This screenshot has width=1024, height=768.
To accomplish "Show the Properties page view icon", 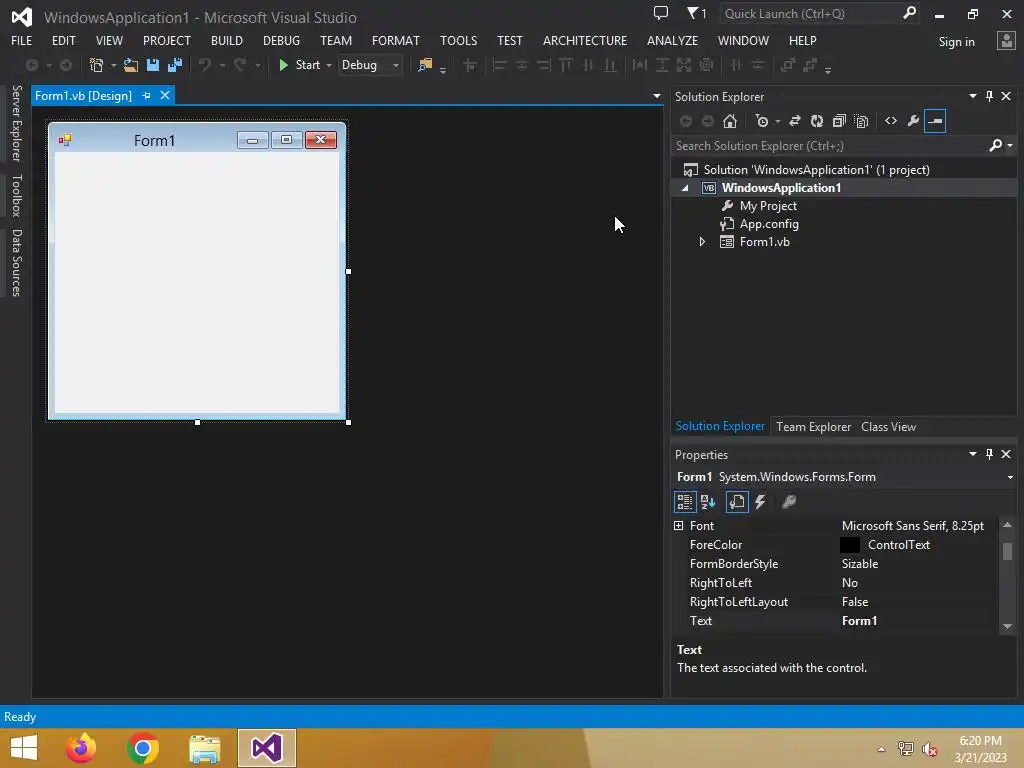I will tap(737, 502).
